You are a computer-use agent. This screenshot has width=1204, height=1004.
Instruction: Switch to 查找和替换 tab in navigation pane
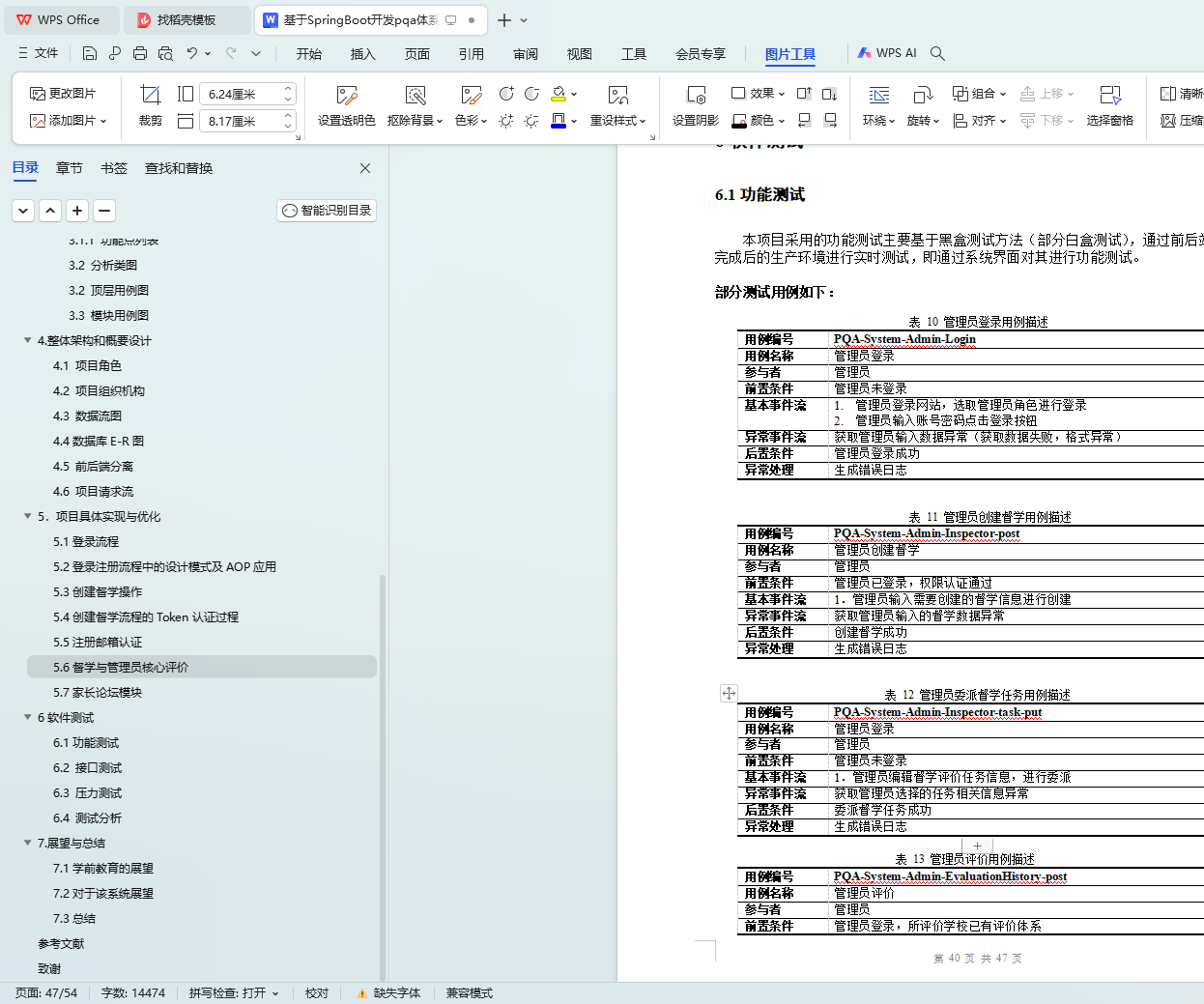[x=179, y=168]
